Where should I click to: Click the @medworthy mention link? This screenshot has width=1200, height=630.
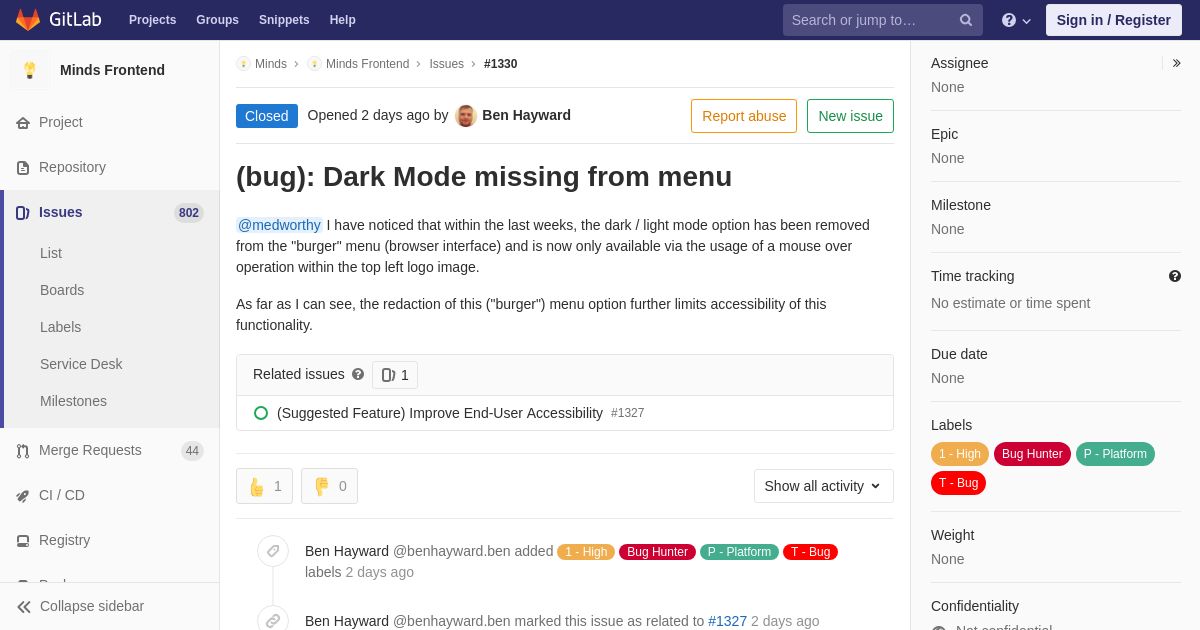tap(279, 225)
